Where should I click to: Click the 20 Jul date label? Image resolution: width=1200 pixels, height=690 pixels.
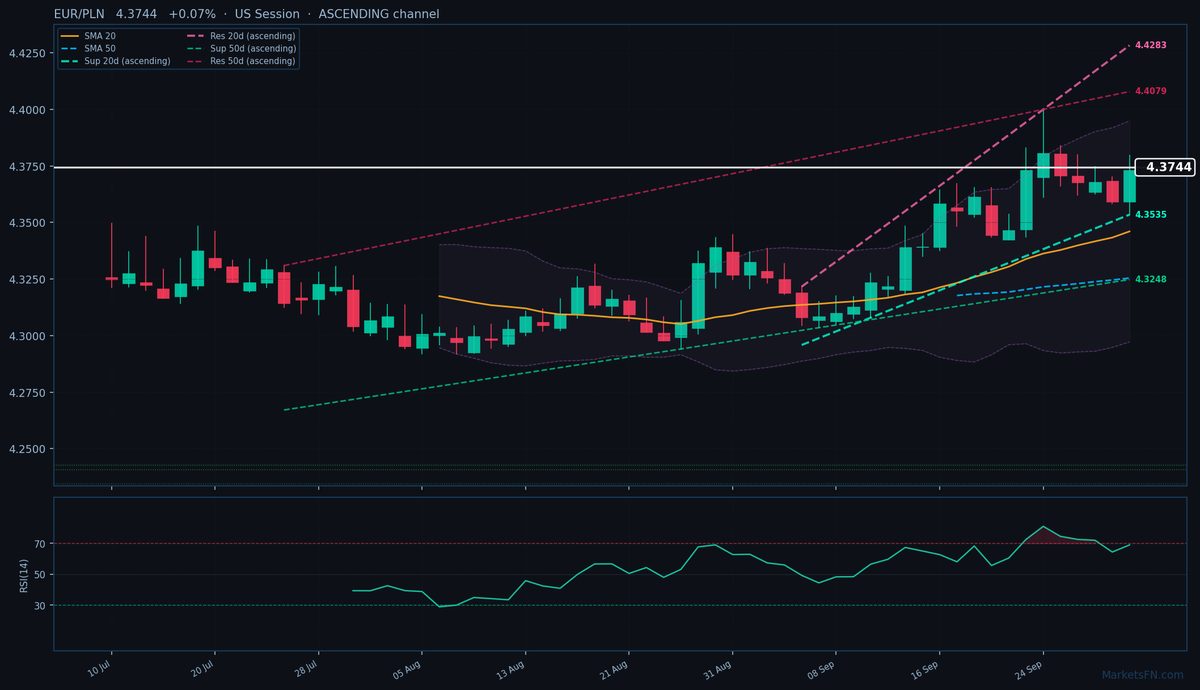pos(203,669)
